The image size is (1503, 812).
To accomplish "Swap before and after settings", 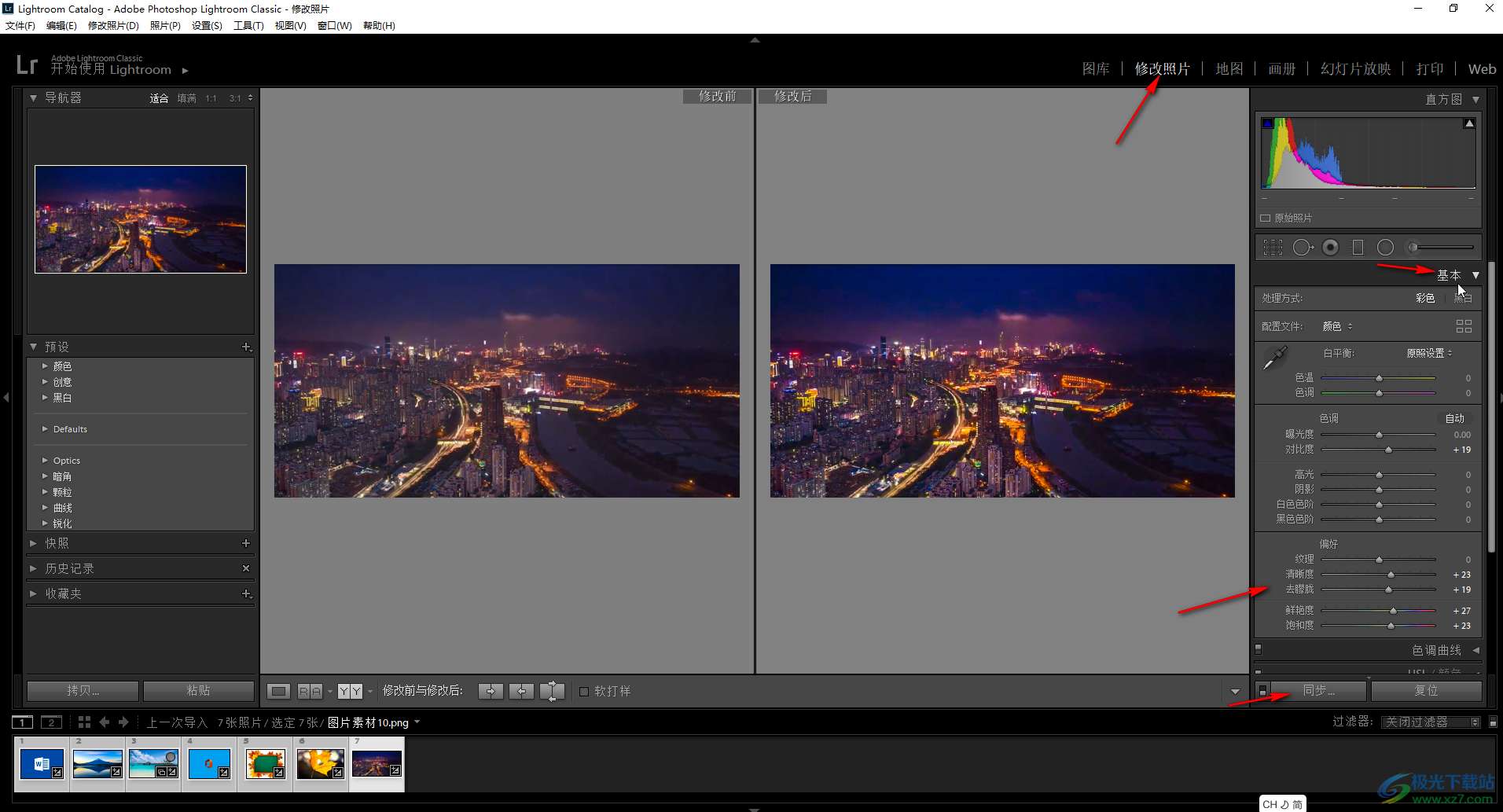I will pyautogui.click(x=552, y=691).
